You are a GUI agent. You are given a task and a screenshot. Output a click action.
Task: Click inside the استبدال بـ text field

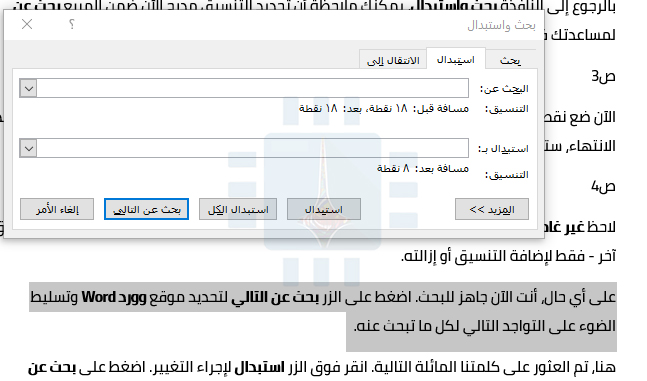(253, 148)
